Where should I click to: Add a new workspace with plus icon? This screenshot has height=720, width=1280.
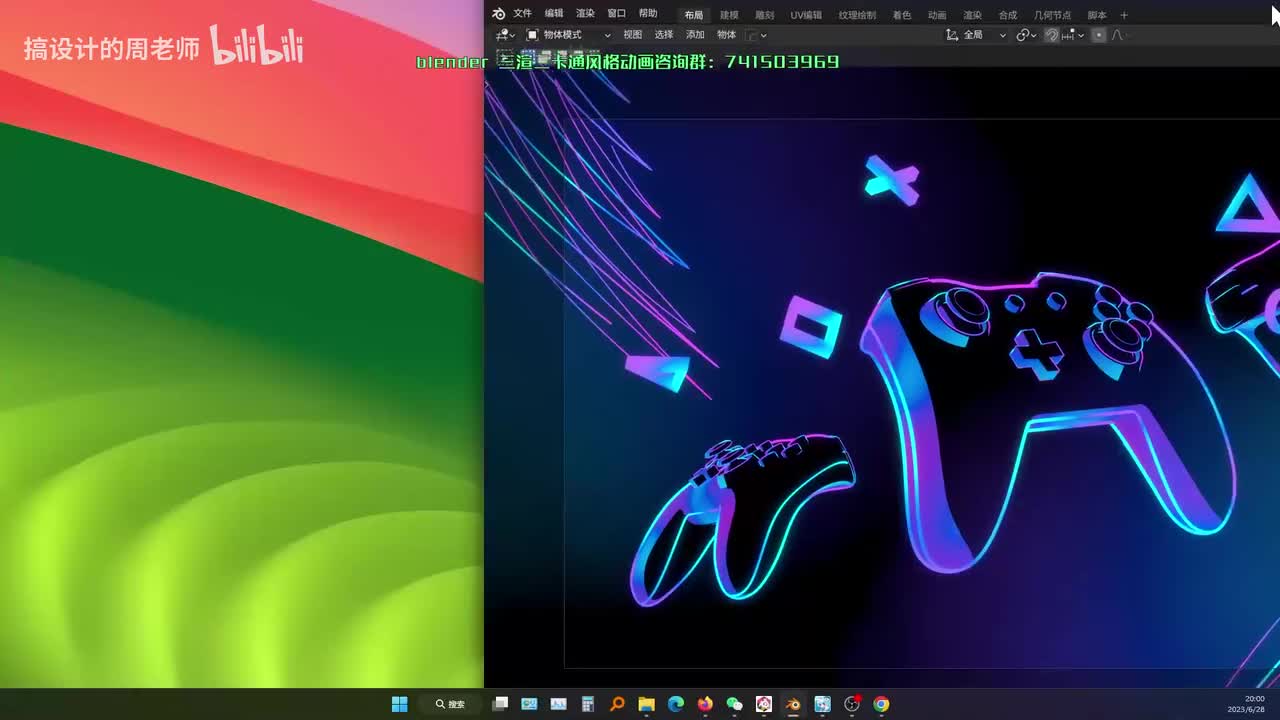pos(1124,15)
